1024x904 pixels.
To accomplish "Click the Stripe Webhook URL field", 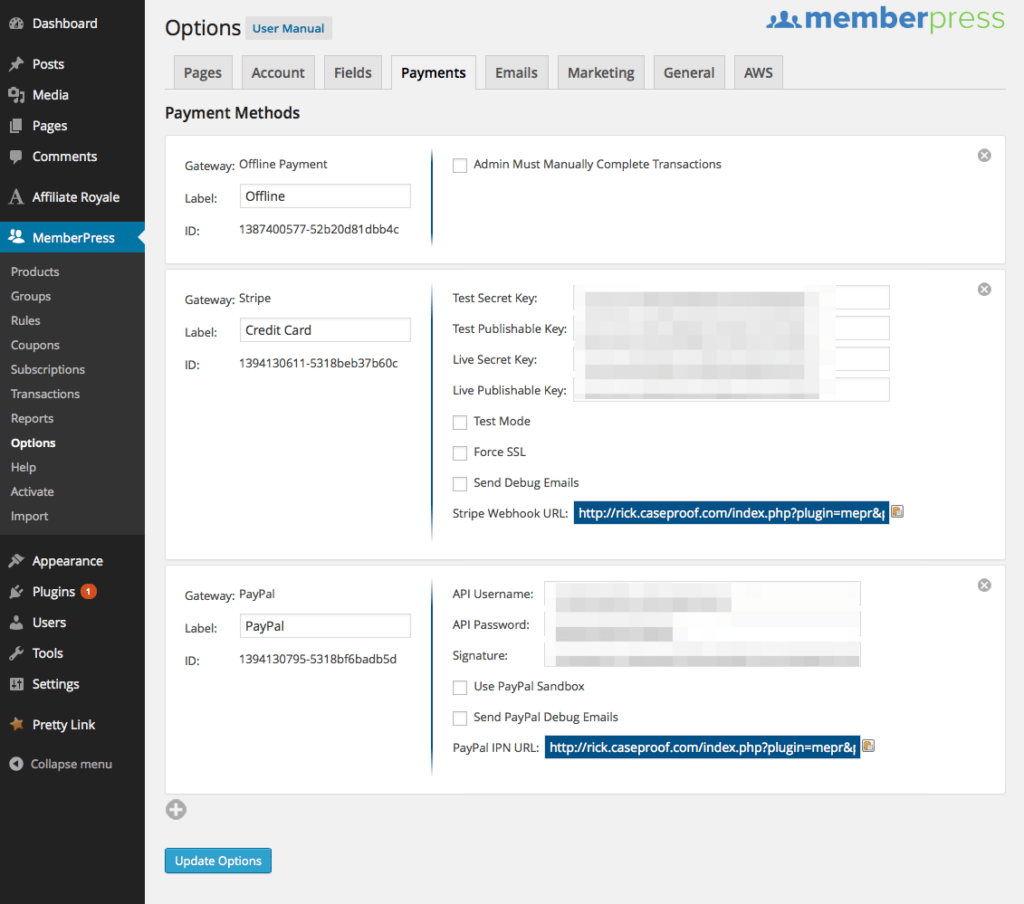I will 731,513.
